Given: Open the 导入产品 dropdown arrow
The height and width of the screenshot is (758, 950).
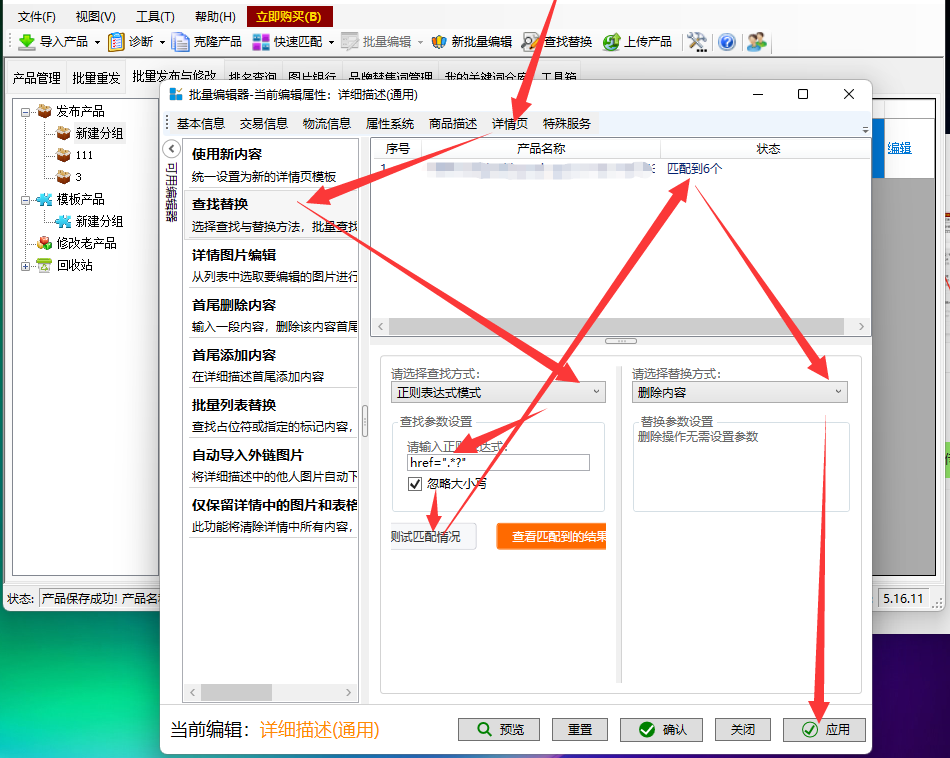Looking at the screenshot, I should [x=97, y=42].
